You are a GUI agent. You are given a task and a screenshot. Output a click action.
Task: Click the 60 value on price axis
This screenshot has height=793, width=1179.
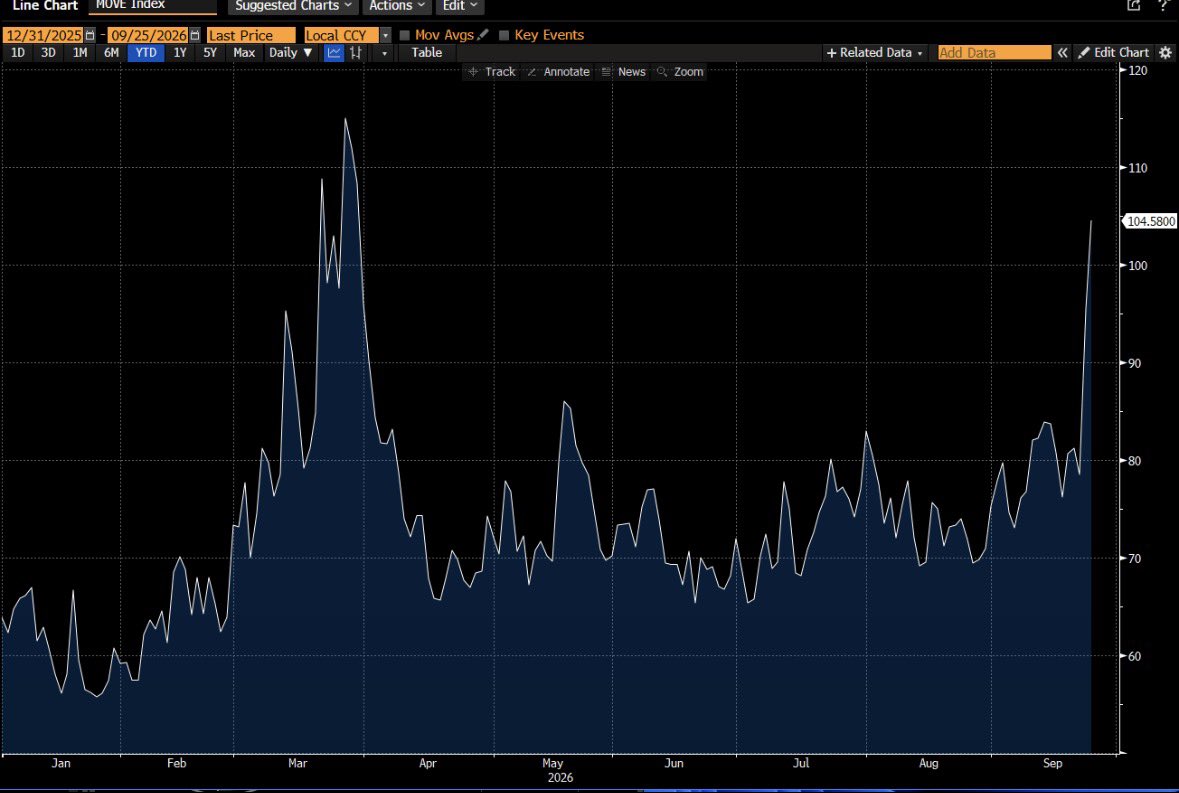tap(1135, 656)
